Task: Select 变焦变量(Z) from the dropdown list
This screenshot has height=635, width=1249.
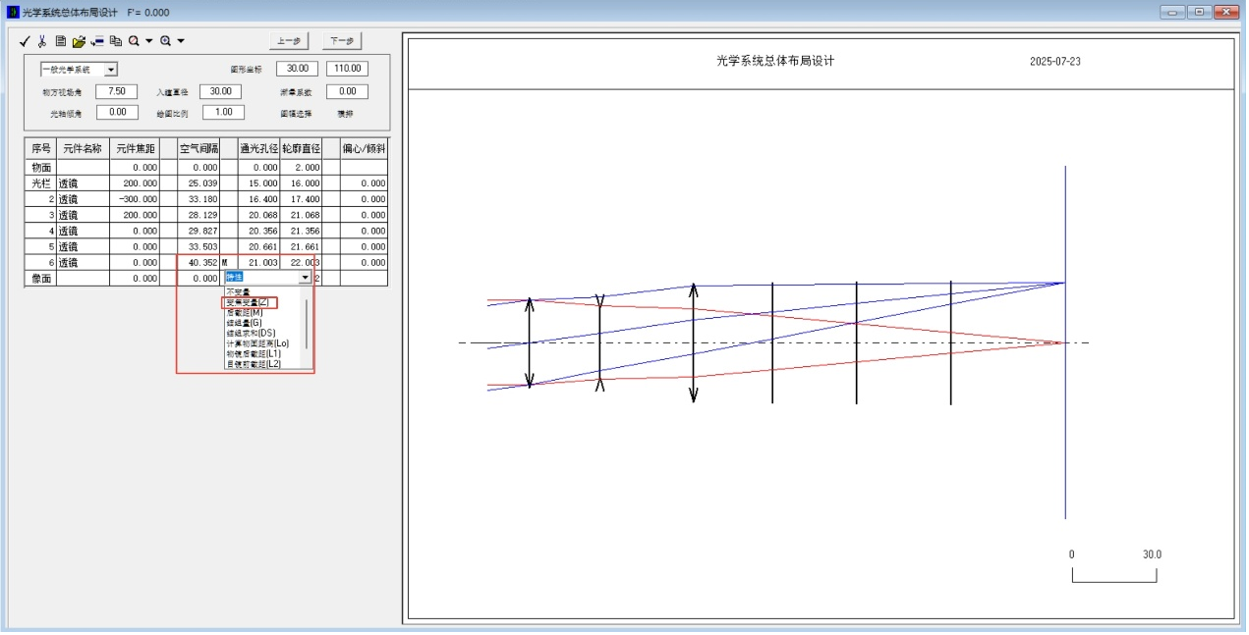Action: pyautogui.click(x=249, y=302)
